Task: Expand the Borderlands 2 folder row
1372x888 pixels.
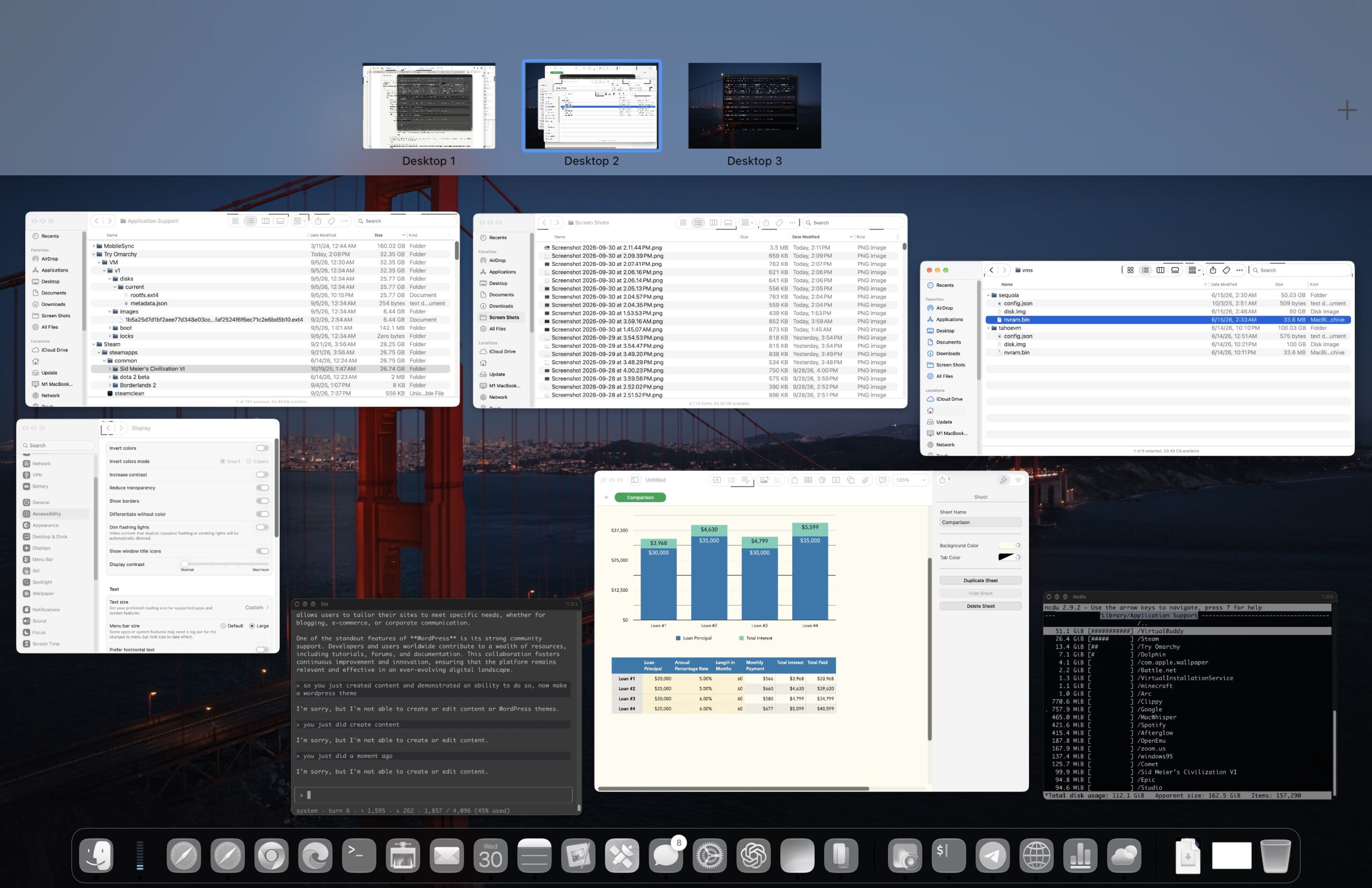Action: [x=109, y=385]
